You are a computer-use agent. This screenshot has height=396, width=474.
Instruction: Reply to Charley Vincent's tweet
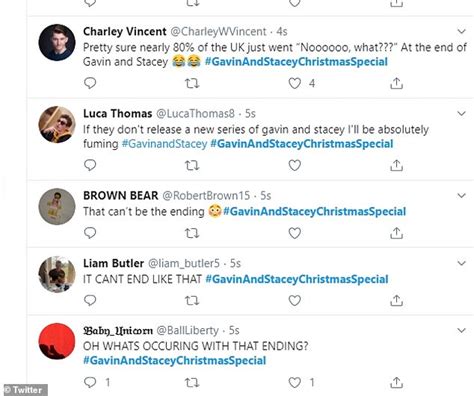click(x=90, y=83)
